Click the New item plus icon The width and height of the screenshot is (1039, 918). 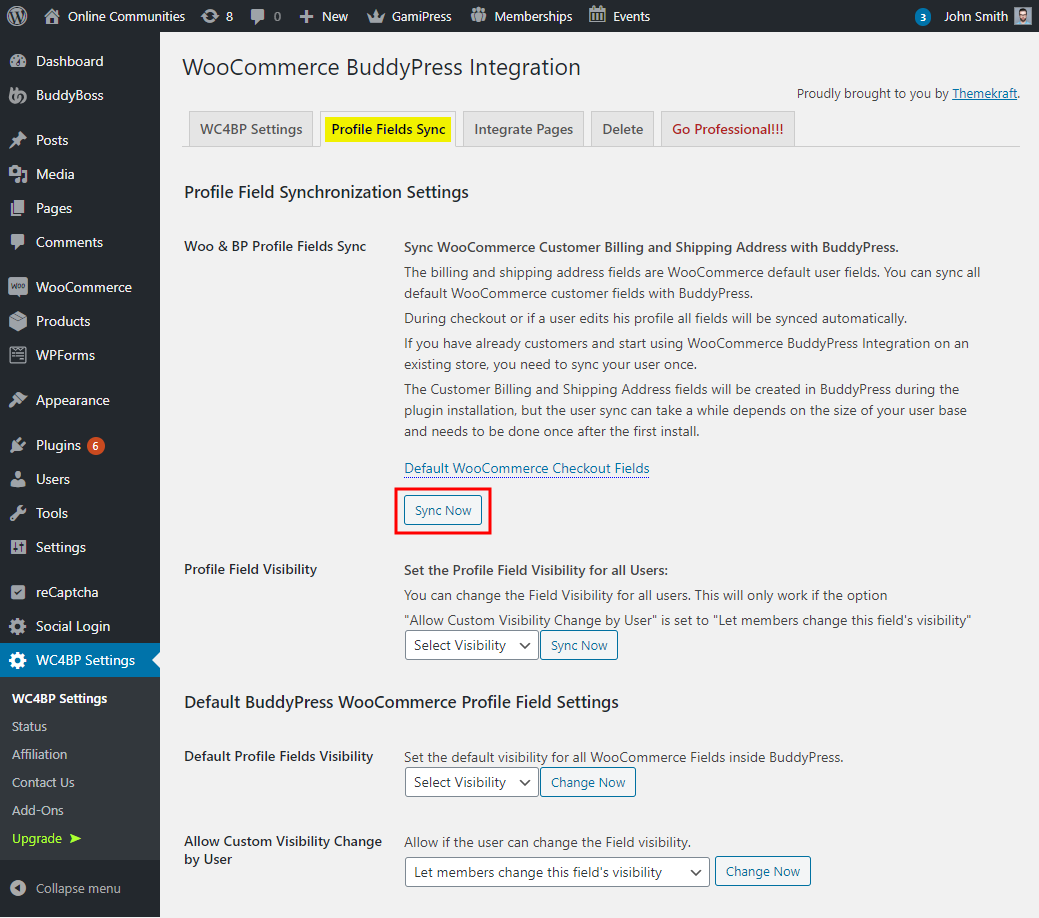(305, 15)
